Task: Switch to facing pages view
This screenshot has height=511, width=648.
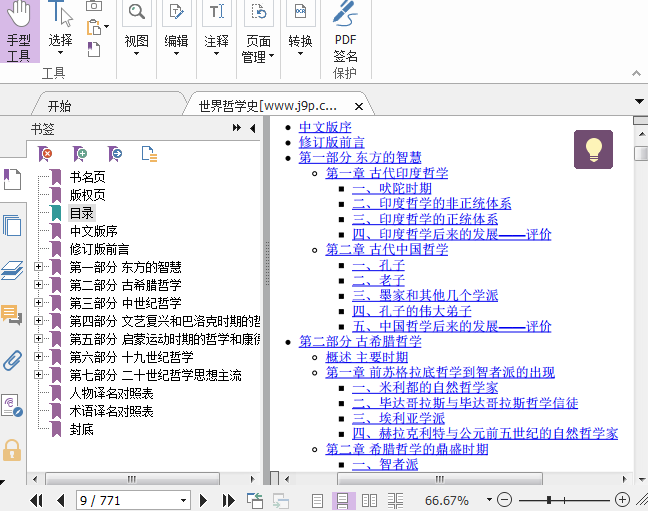Action: tap(369, 501)
